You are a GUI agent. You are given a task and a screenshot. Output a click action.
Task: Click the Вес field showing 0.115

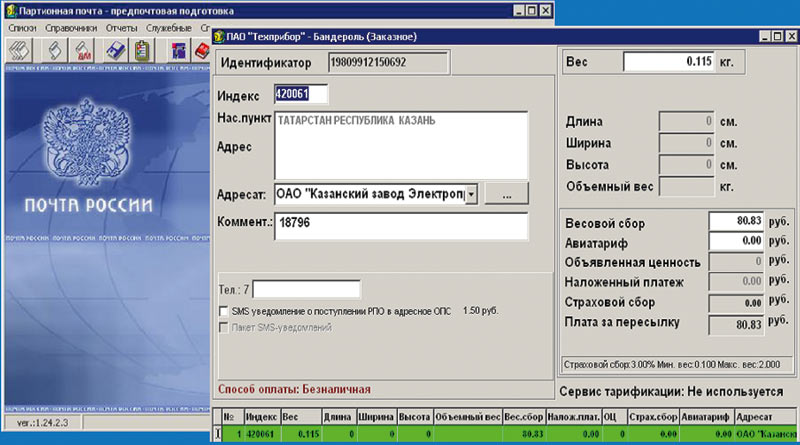pyautogui.click(x=668, y=62)
